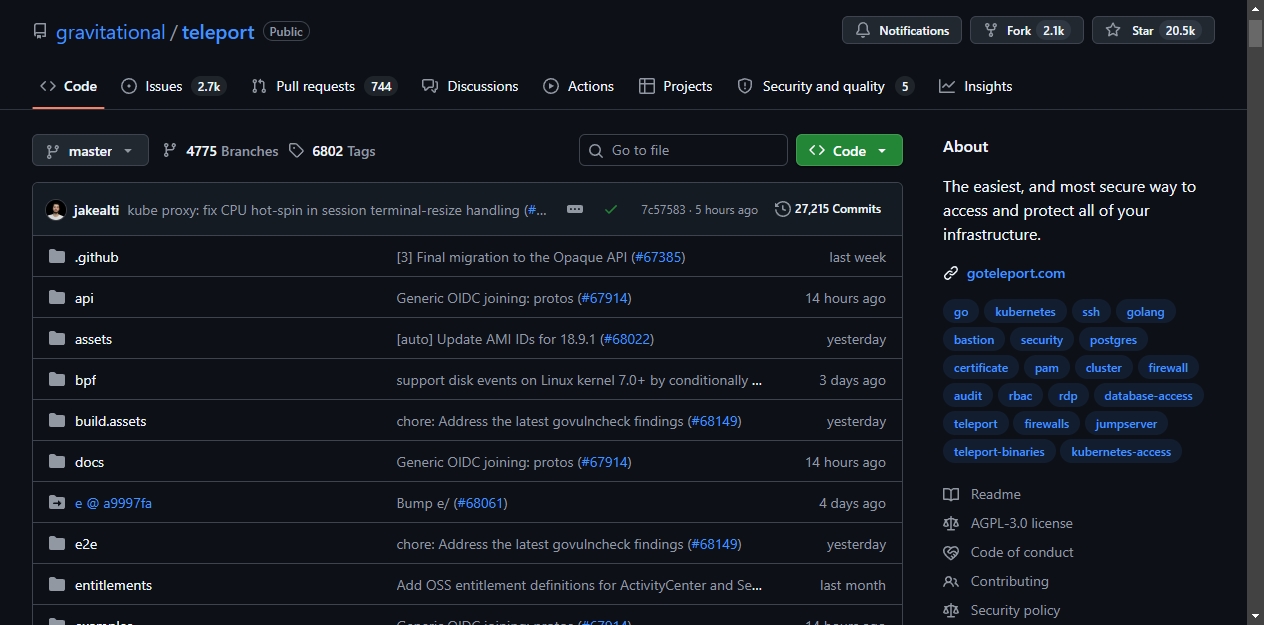Click the history clock icon by Commits

pyautogui.click(x=782, y=209)
